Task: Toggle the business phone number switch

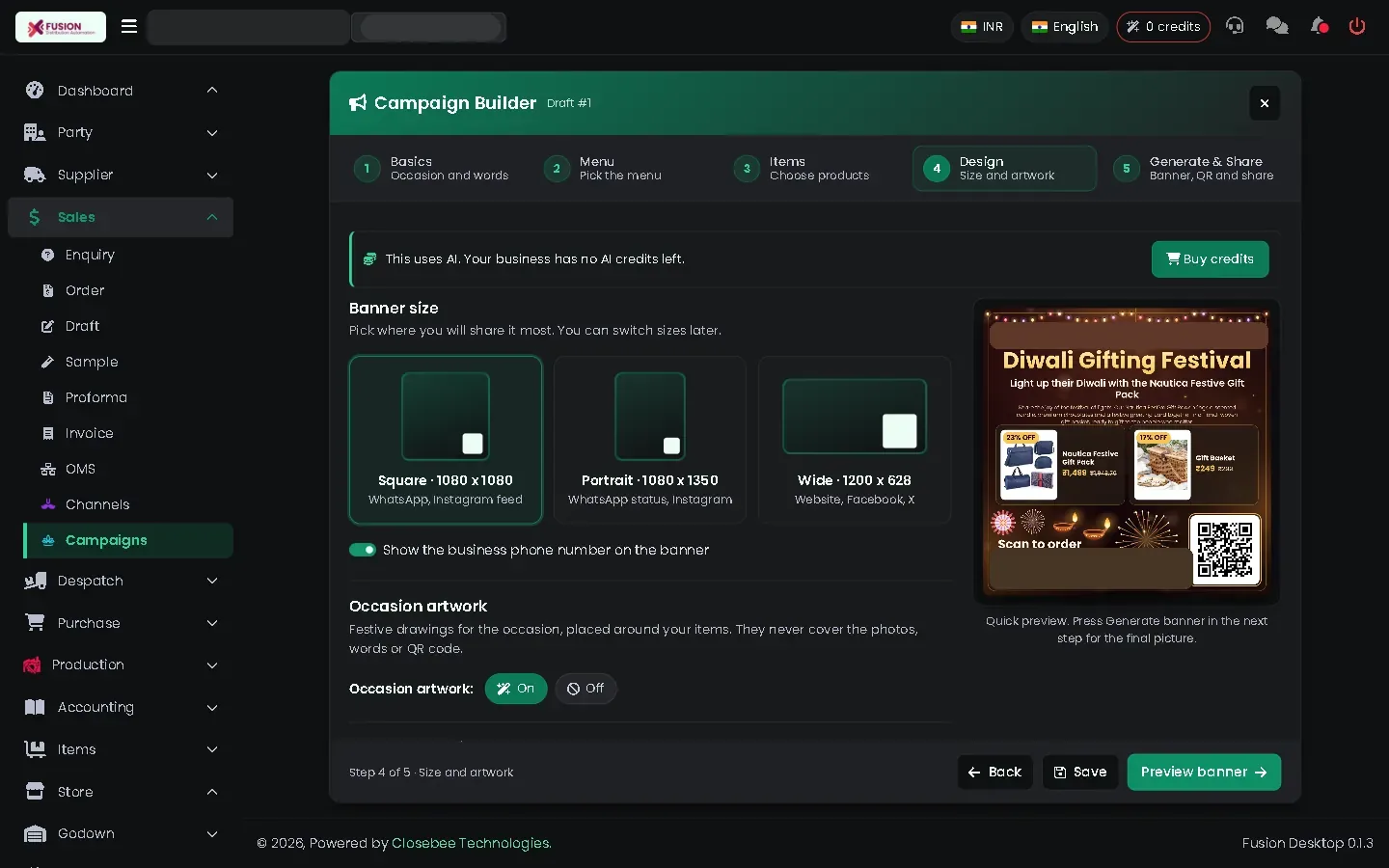Action: coord(363,550)
